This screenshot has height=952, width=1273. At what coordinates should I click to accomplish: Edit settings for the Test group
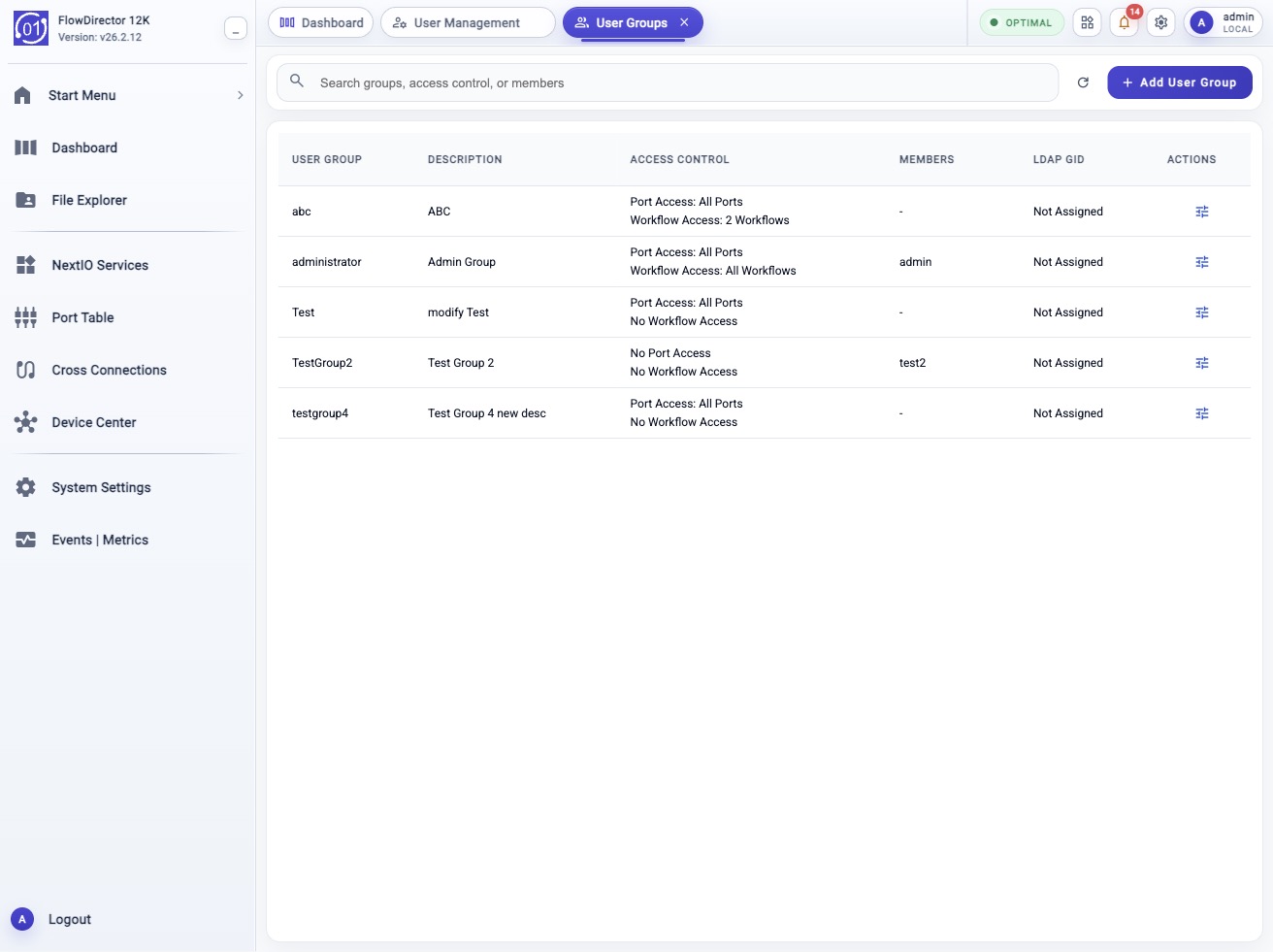click(x=1202, y=312)
